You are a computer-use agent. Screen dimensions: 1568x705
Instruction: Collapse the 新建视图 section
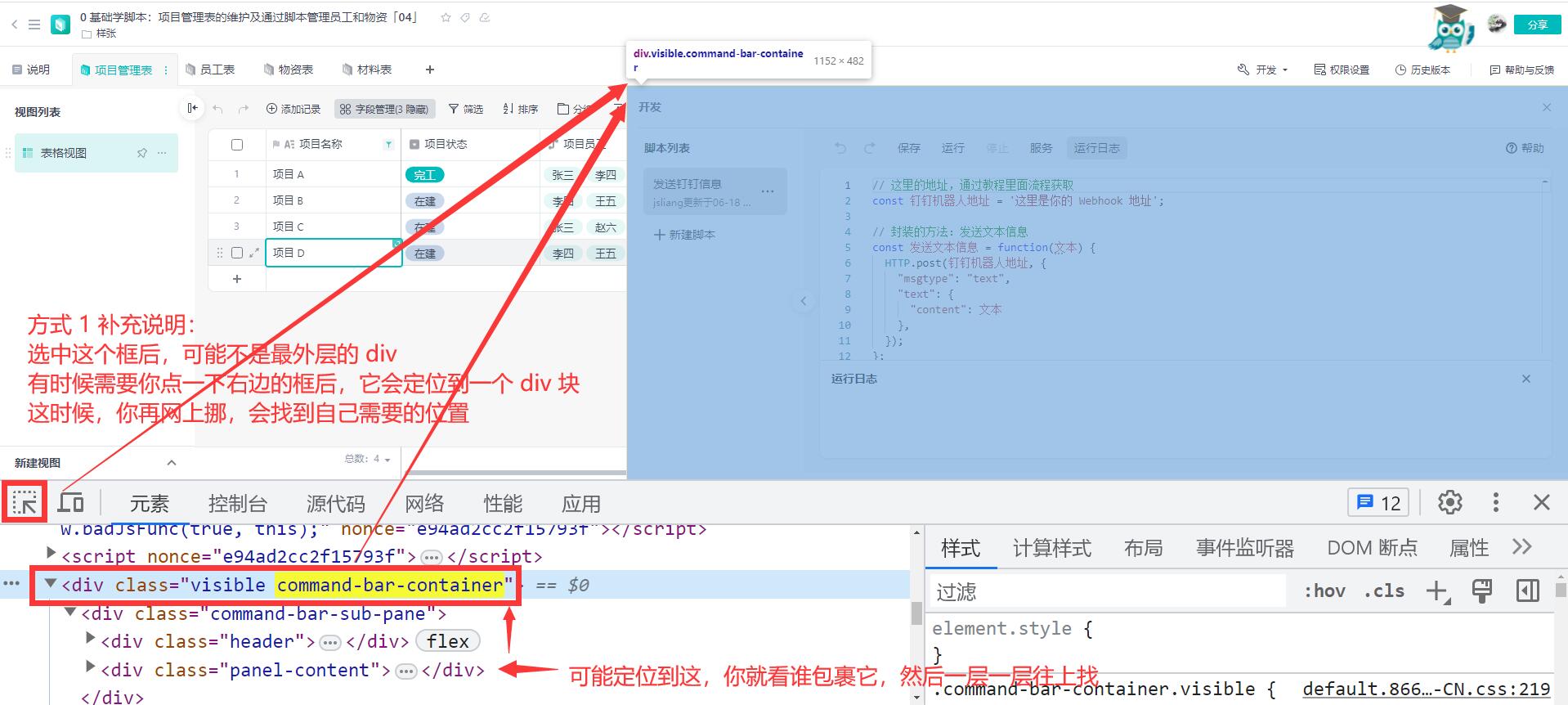[x=172, y=463]
